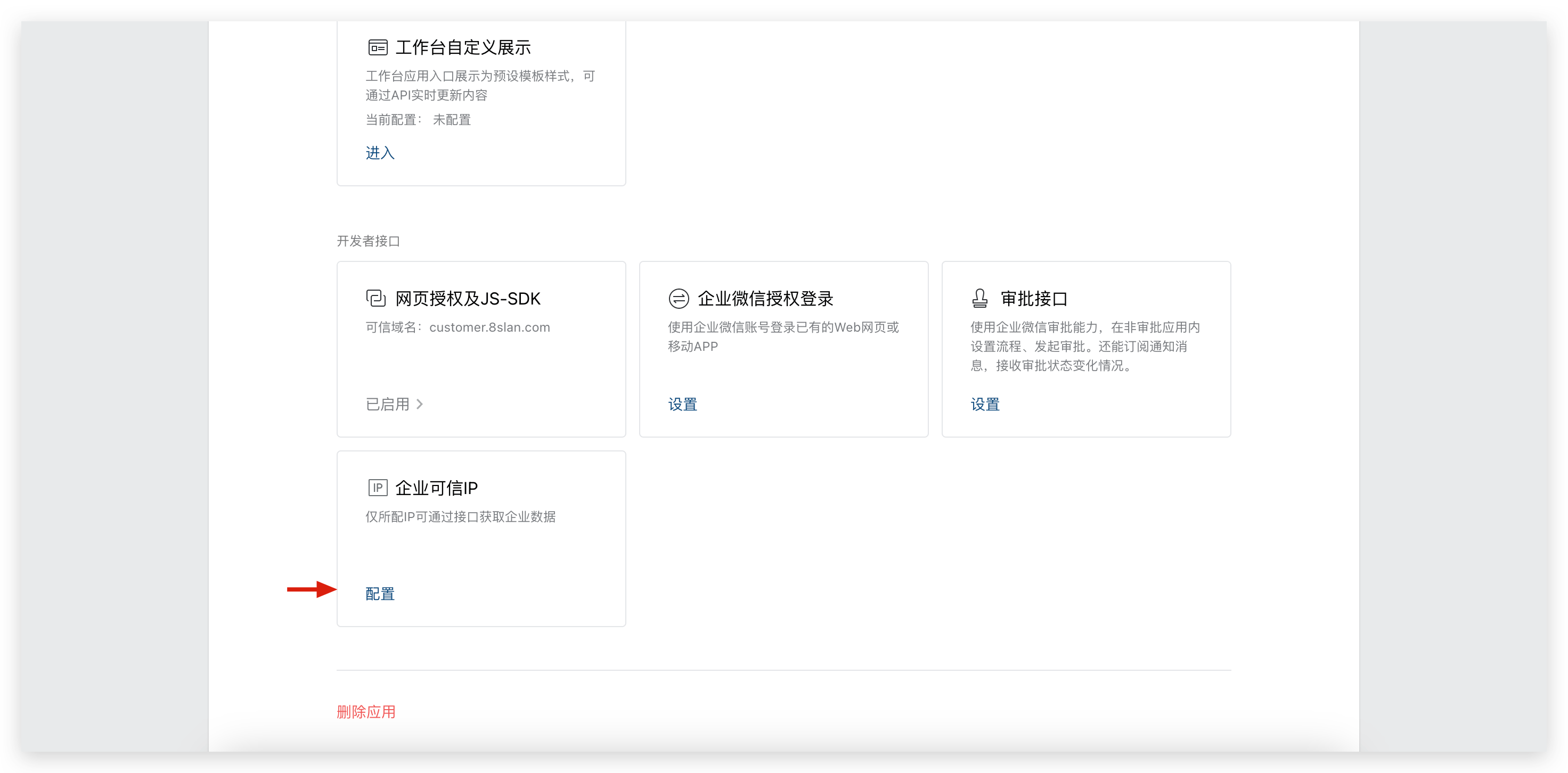
Task: Click the 企业微信授权登录 heading
Action: (765, 298)
